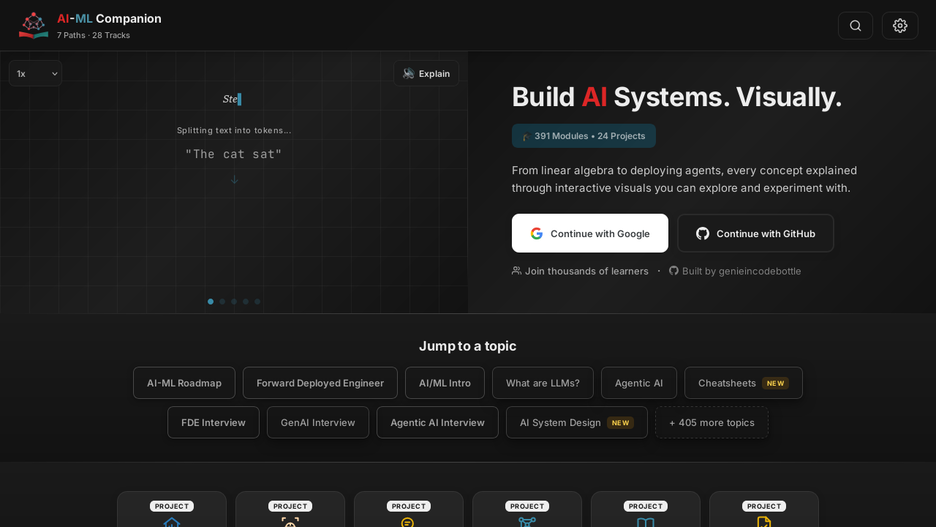Click the AI-ML Companion title text
This screenshot has height=527, width=936.
(x=109, y=19)
